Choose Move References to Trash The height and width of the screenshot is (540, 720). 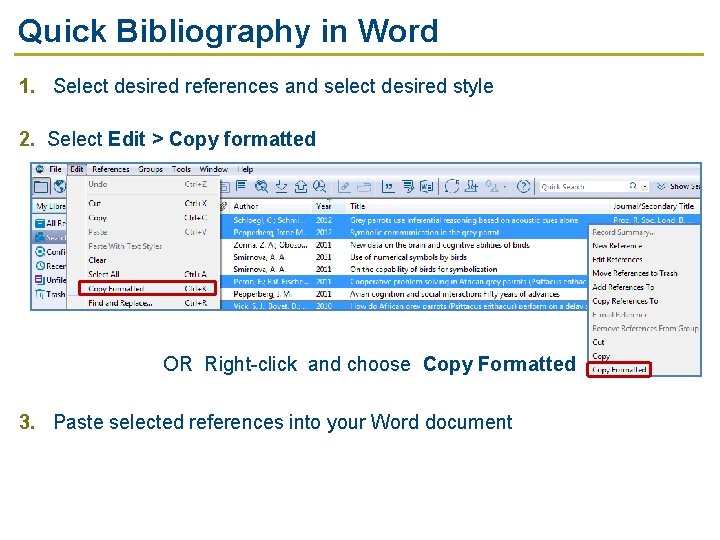pos(645,273)
